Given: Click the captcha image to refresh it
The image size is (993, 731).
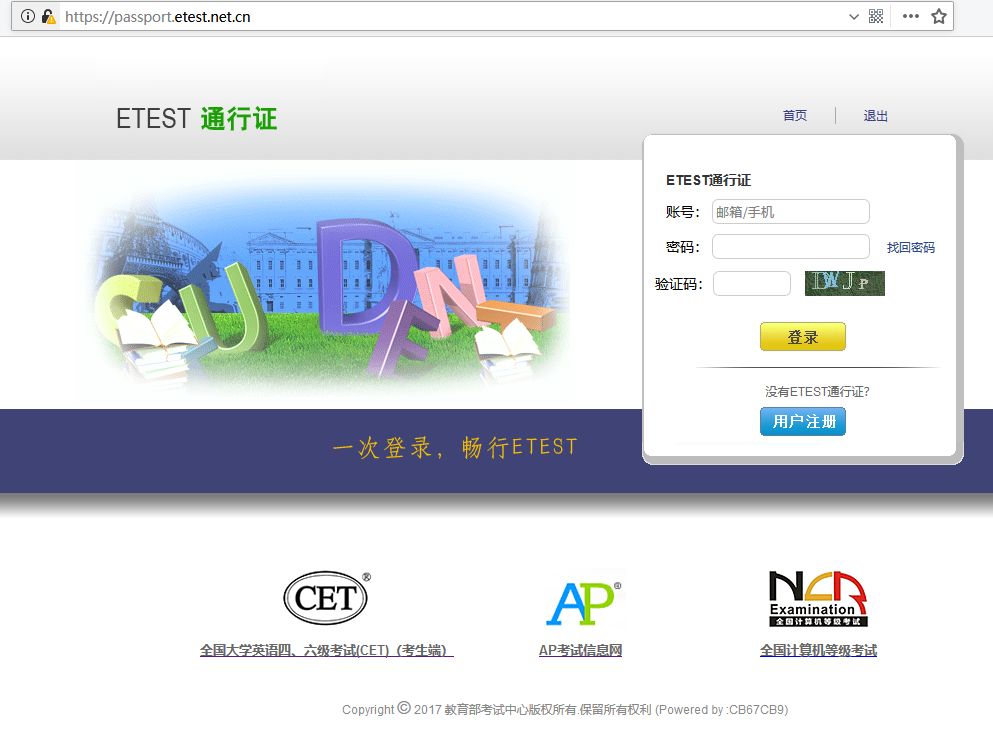Looking at the screenshot, I should pyautogui.click(x=843, y=283).
